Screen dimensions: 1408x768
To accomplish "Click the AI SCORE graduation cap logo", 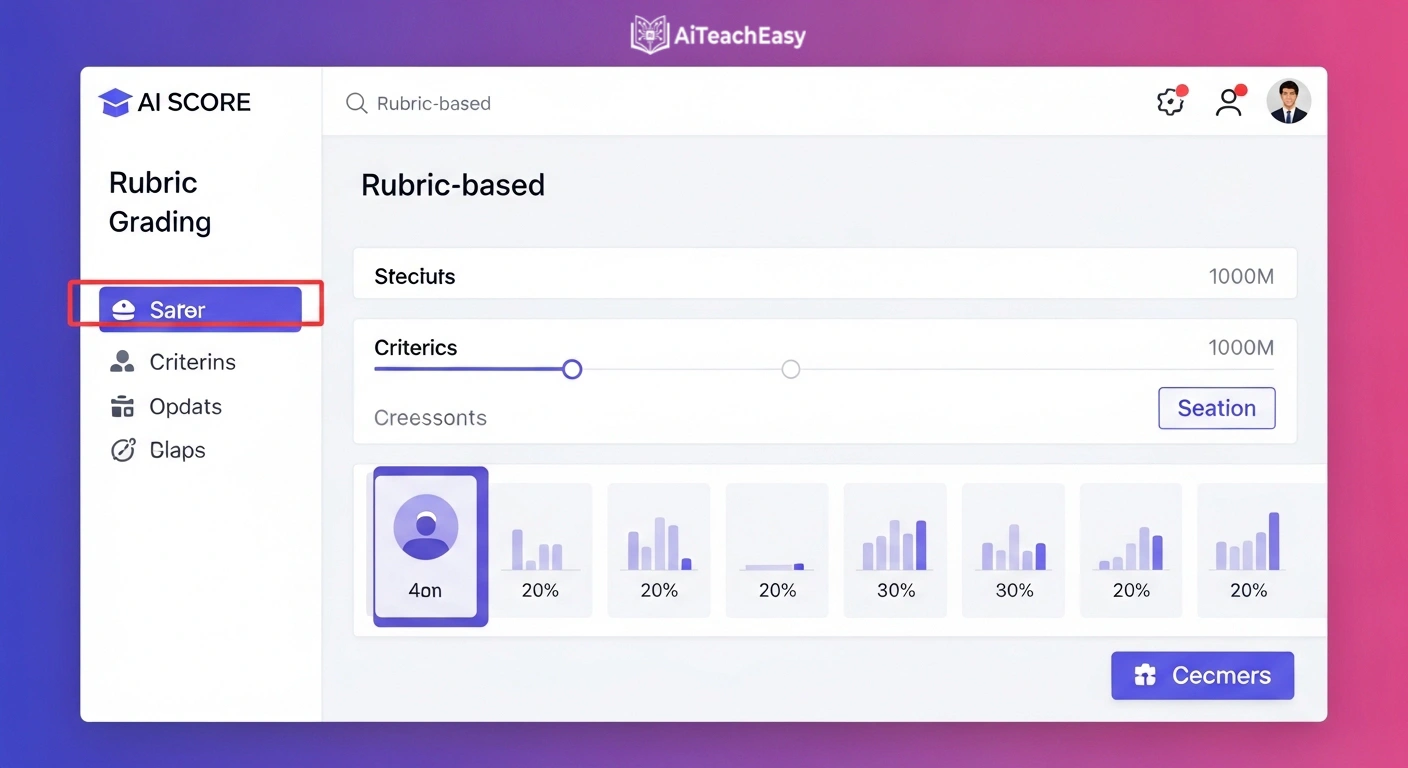I will point(114,101).
